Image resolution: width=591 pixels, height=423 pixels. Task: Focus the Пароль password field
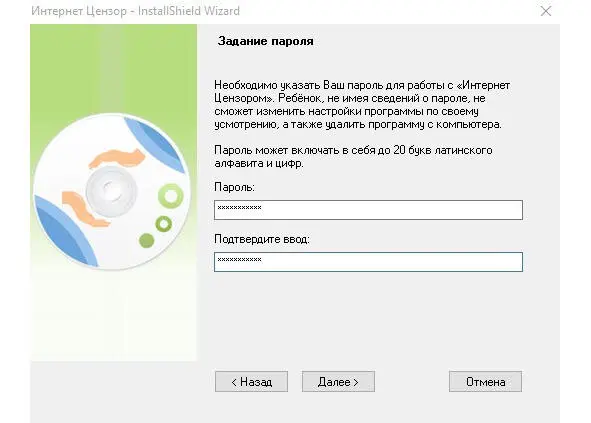[368, 210]
